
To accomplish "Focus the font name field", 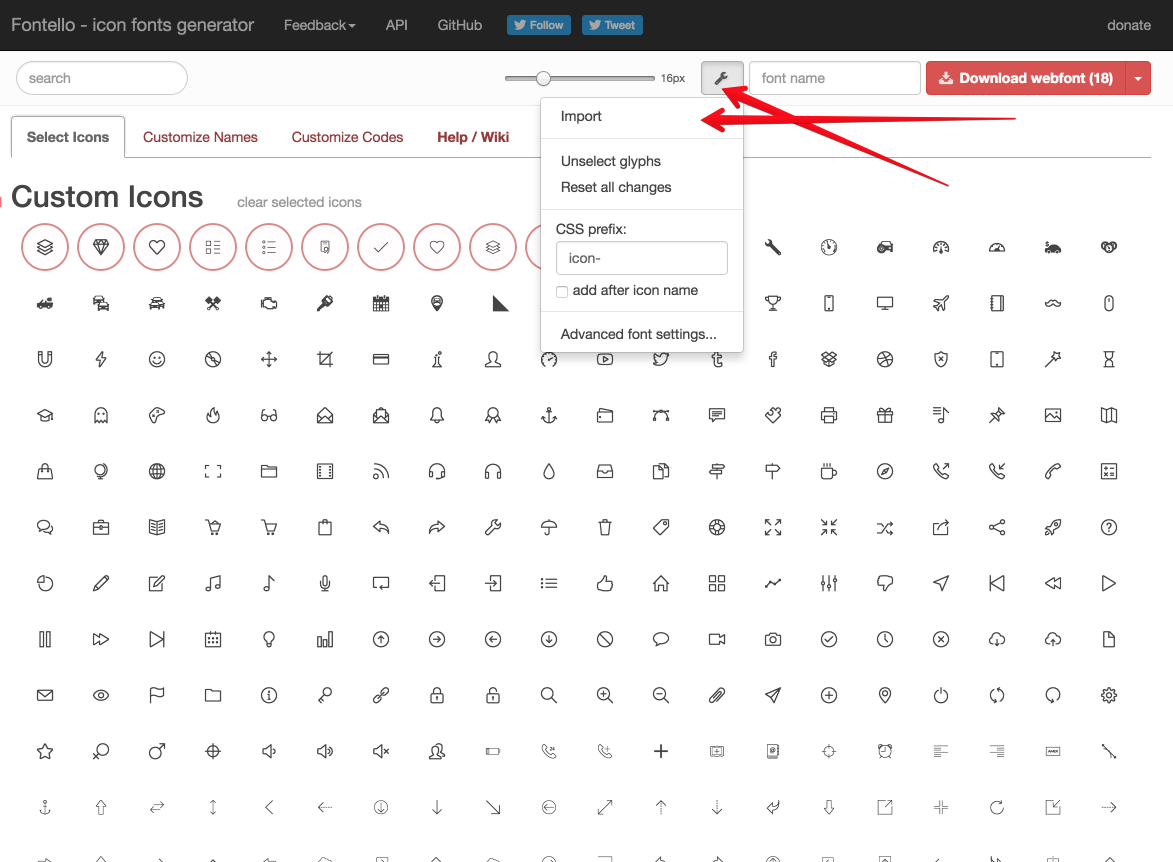I will (x=835, y=78).
